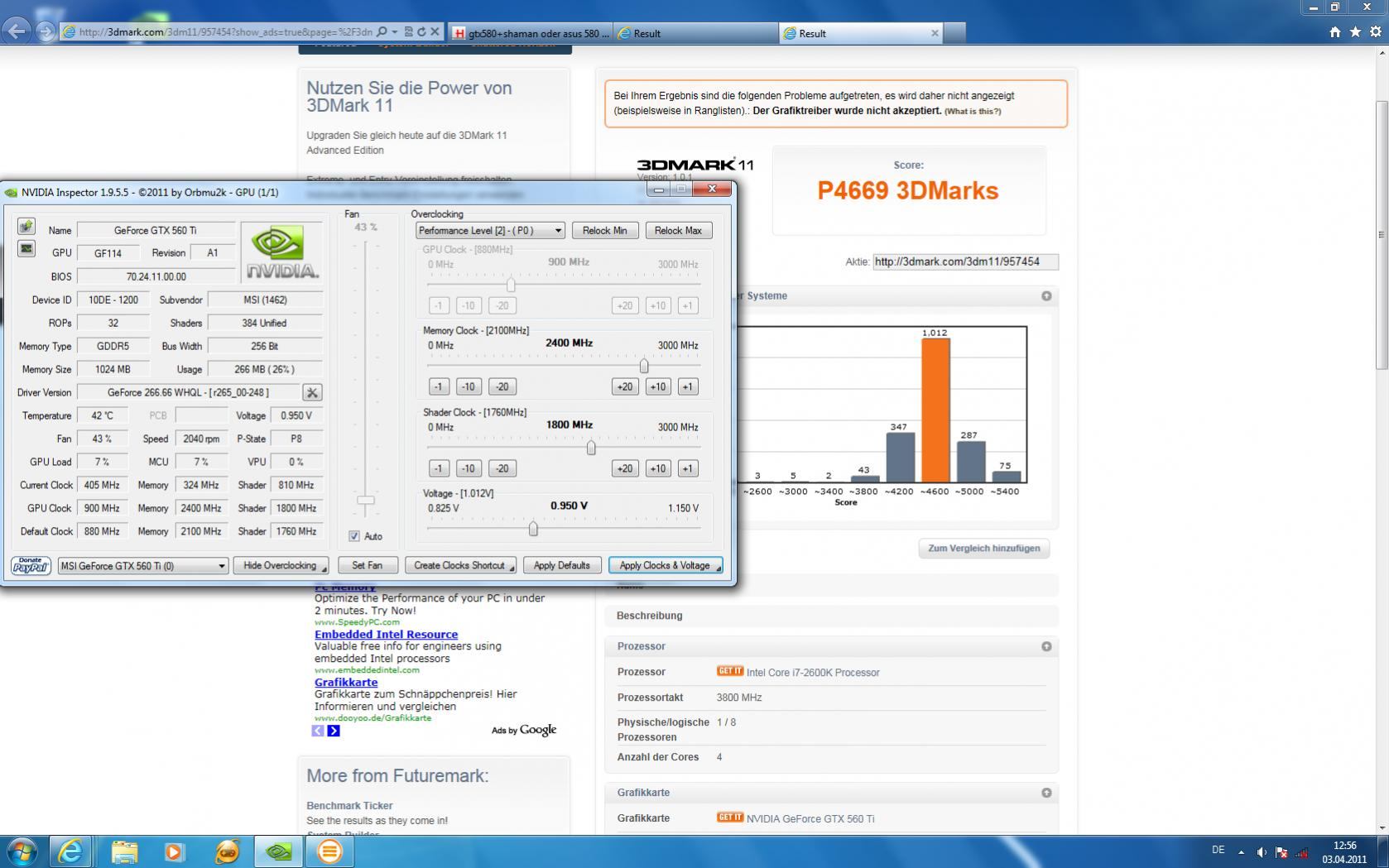This screenshot has width=1389, height=868.
Task: Show next ads with blue arrow
Action: coord(333,731)
